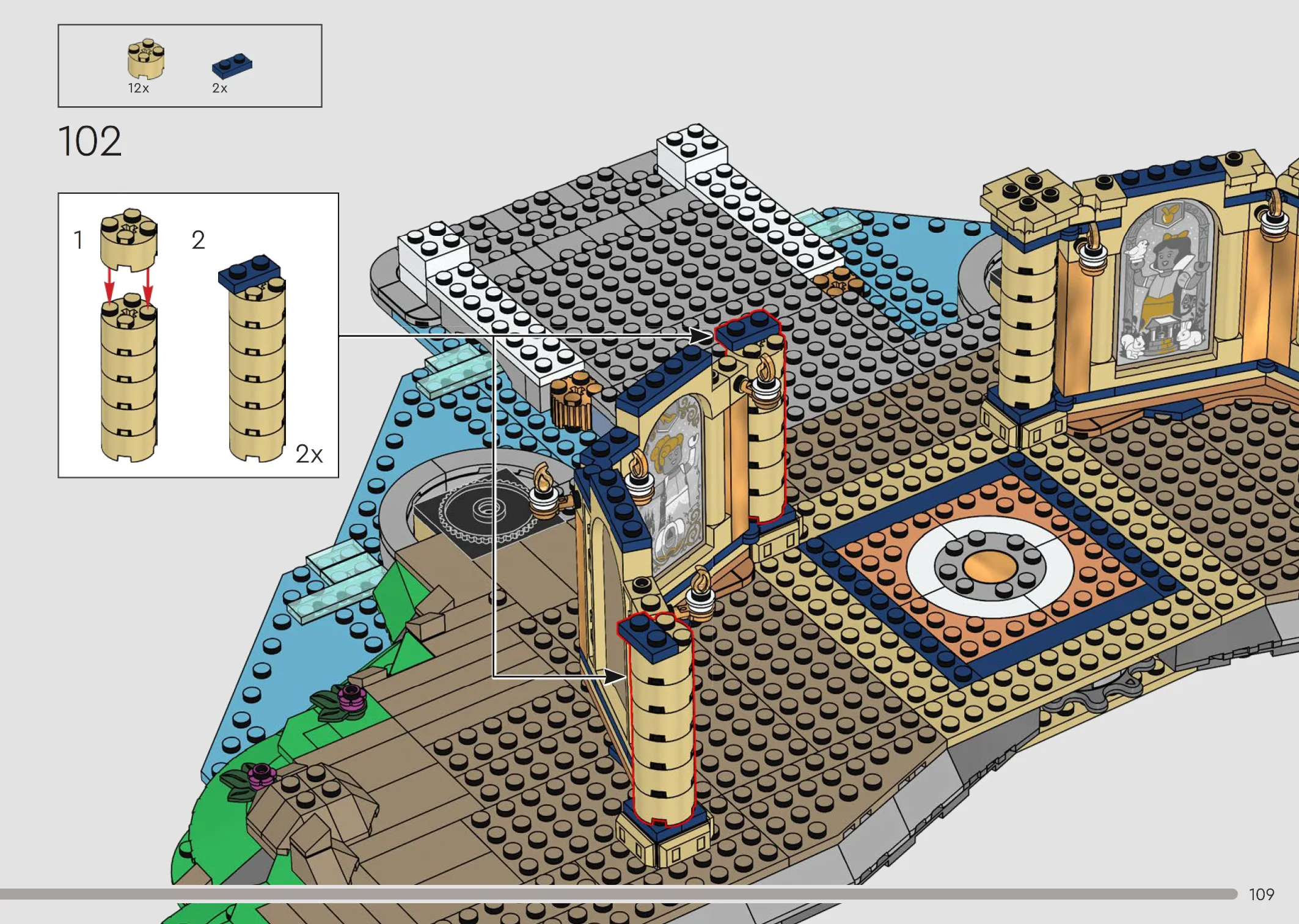This screenshot has height=924, width=1299.
Task: Click the "2x" label under the blue plate
Action: point(219,88)
